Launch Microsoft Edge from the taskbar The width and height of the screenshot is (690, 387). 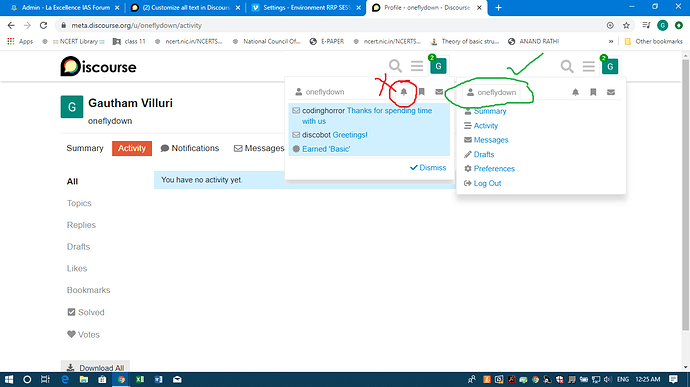tap(65, 380)
